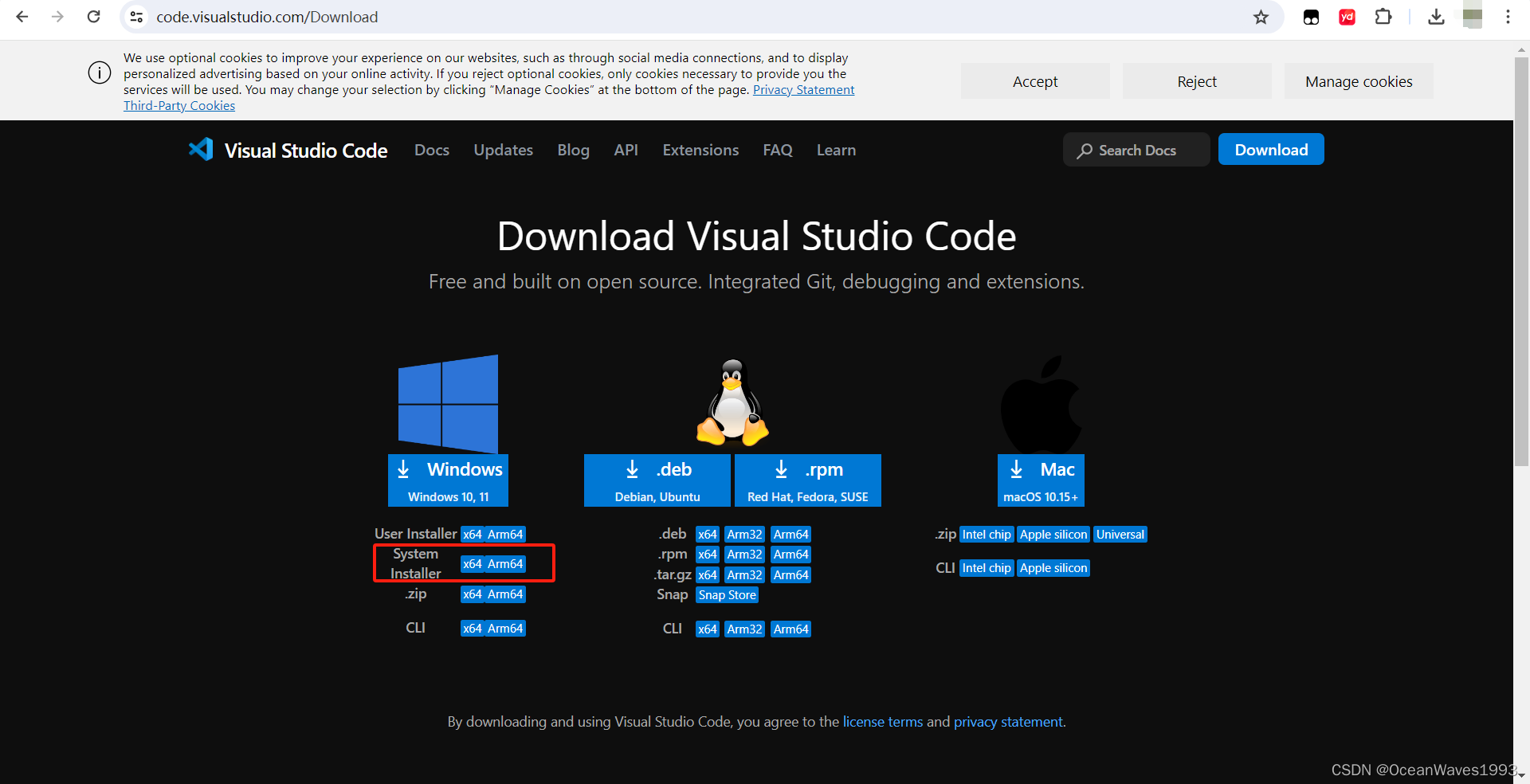This screenshot has height=784, width=1530.
Task: Open the Privacy Statement link
Action: pos(803,90)
